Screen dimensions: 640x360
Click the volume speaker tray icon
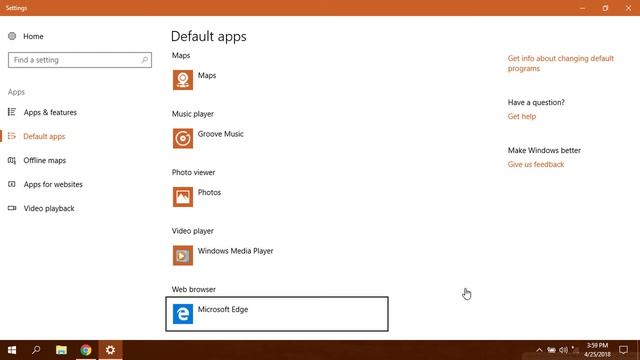(x=564, y=350)
